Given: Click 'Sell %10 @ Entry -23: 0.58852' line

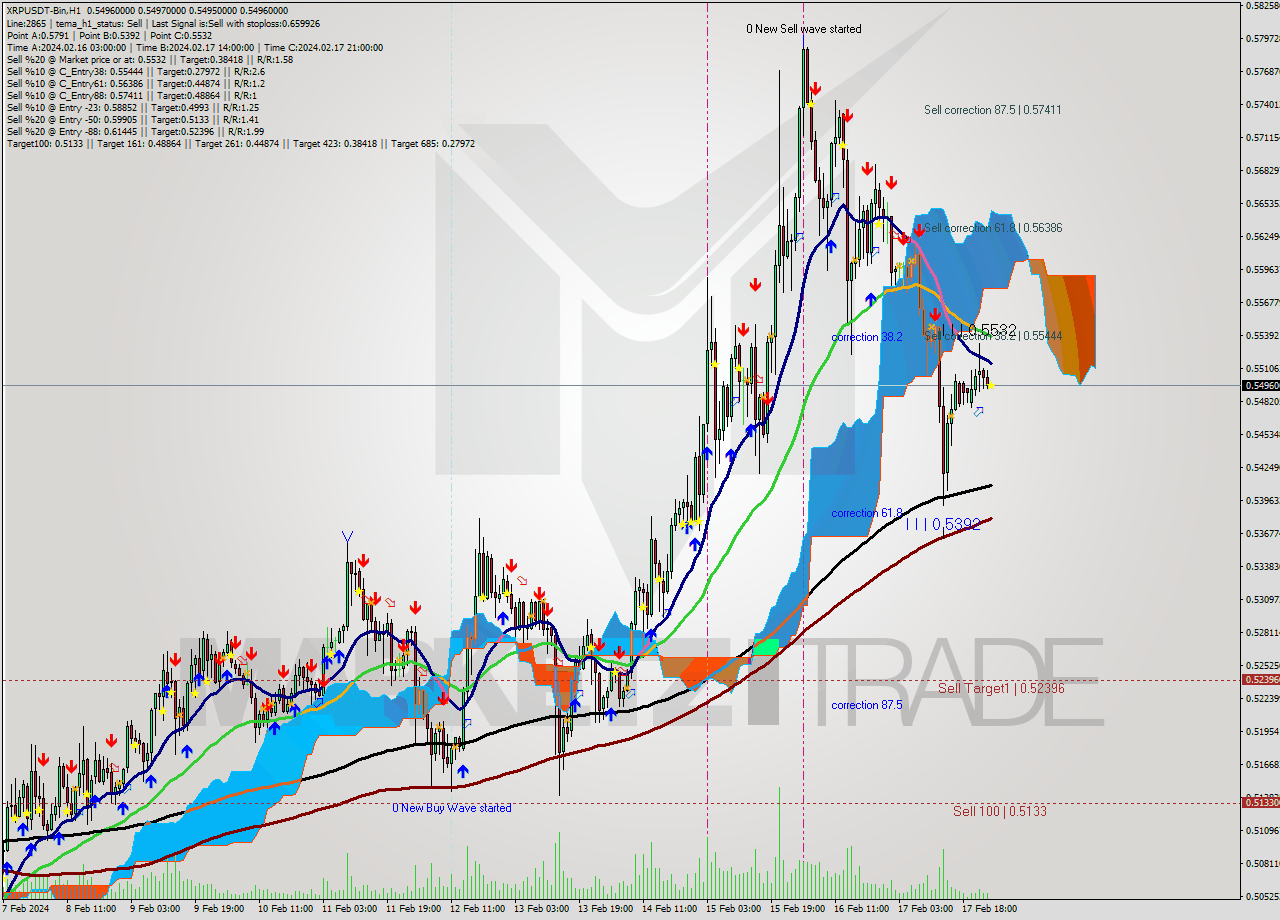Looking at the screenshot, I should pos(132,107).
